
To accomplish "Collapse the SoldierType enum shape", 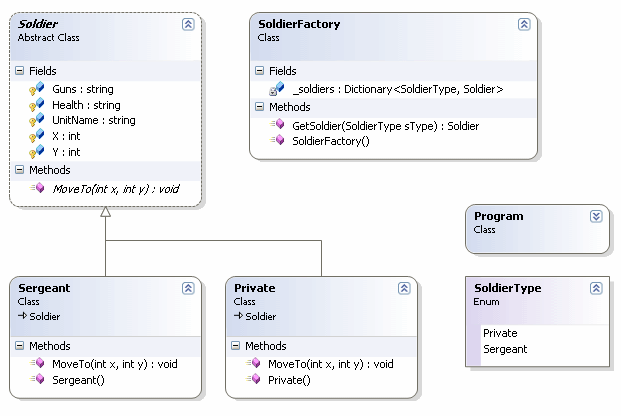I will (596, 288).
